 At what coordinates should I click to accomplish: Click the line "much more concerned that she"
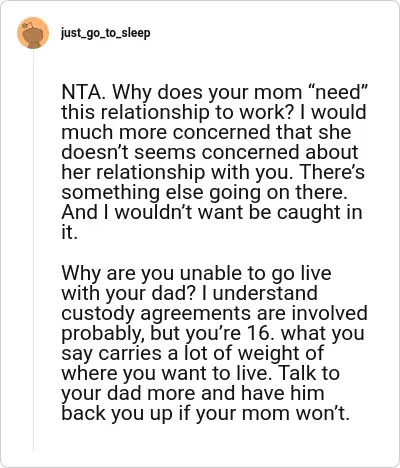click(x=206, y=132)
